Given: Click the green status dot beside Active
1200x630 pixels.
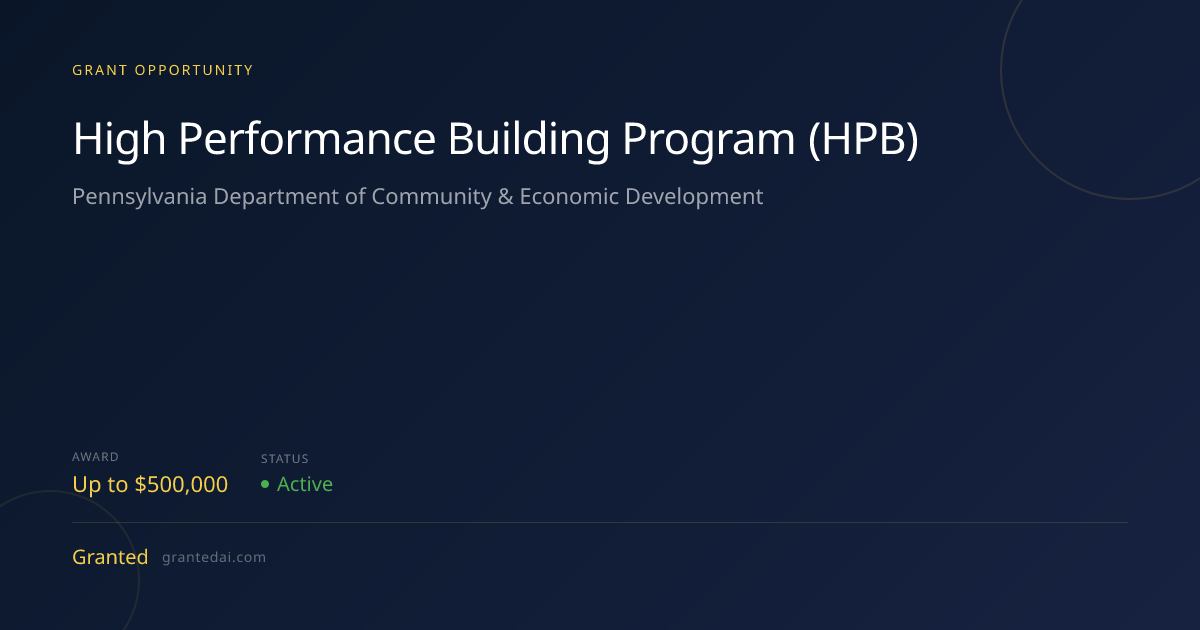Looking at the screenshot, I should pos(265,485).
